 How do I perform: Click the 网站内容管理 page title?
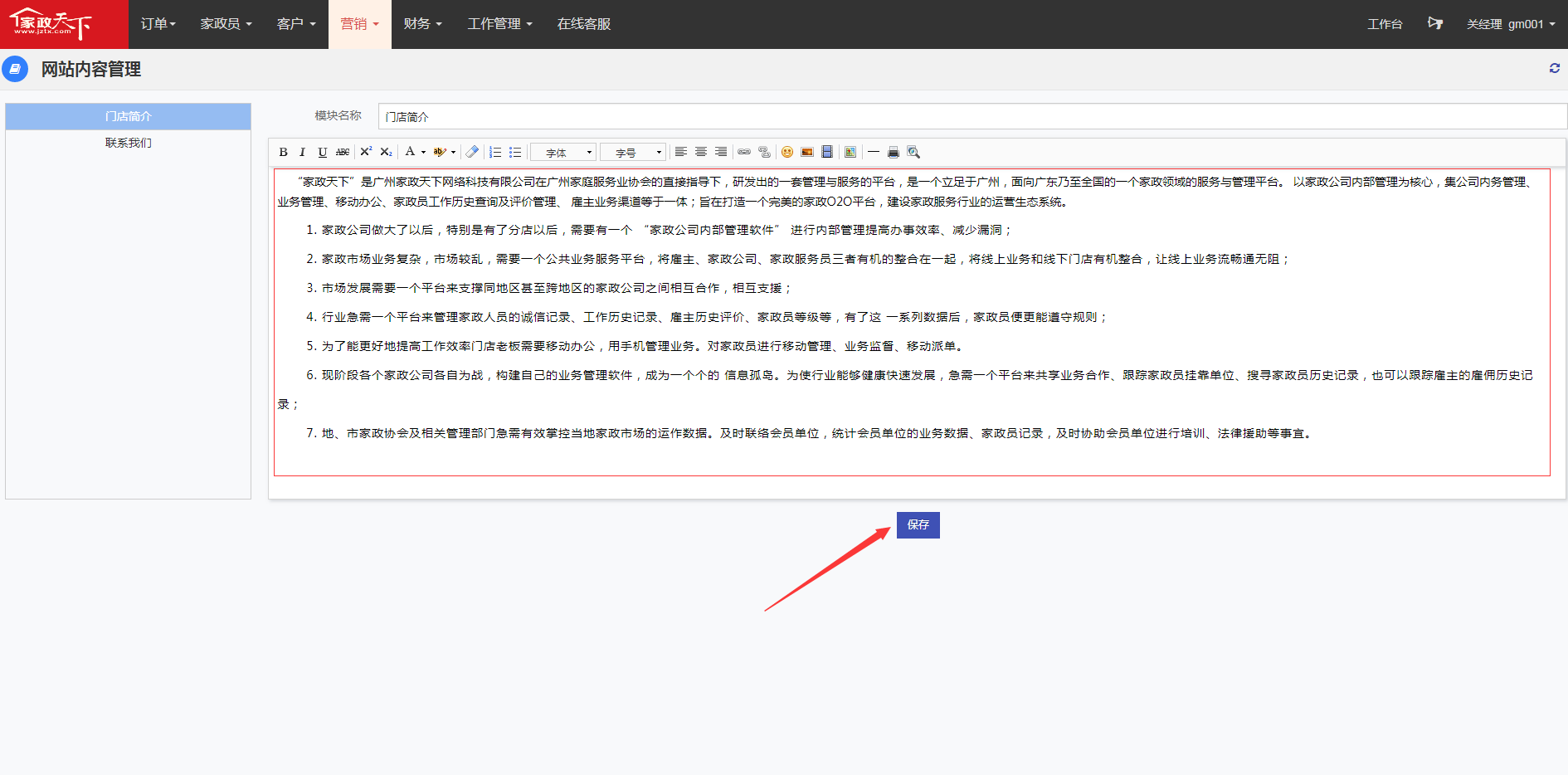point(91,69)
